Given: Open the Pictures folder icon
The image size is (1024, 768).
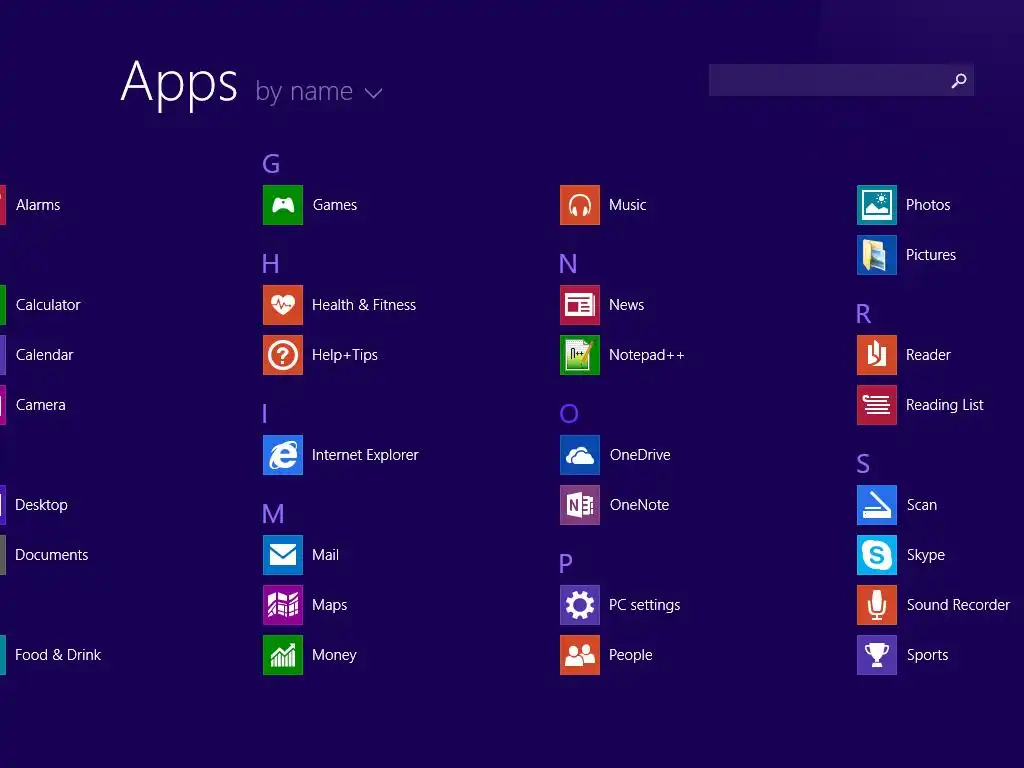Looking at the screenshot, I should pyautogui.click(x=877, y=255).
